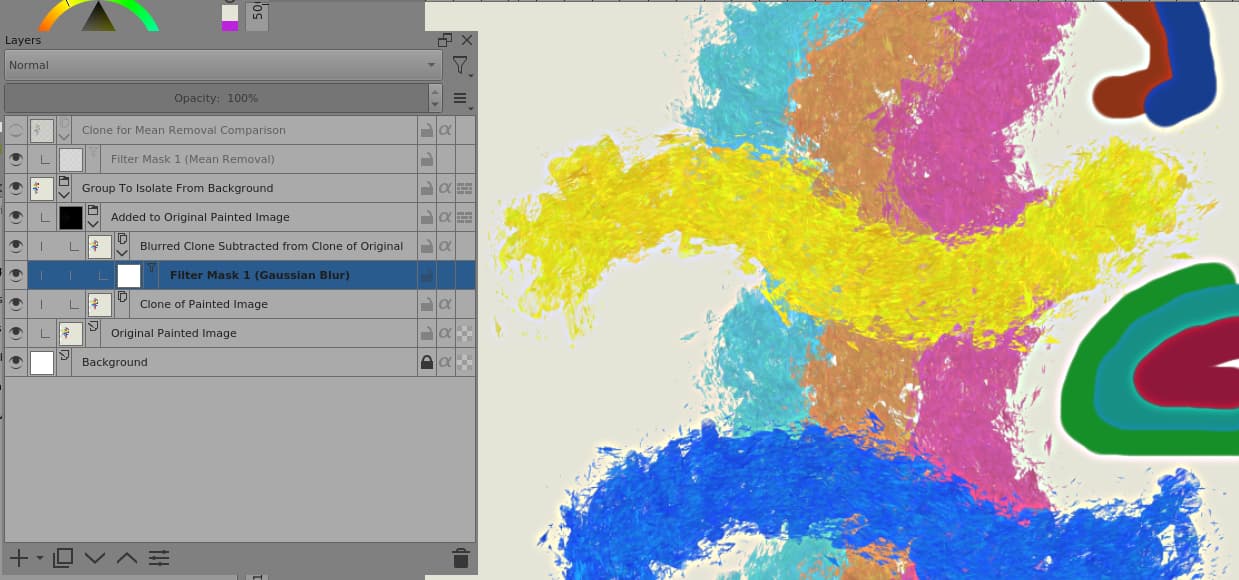Toggle pass-through on Added to Original Painted Image
1239x580 pixels.
[465, 217]
